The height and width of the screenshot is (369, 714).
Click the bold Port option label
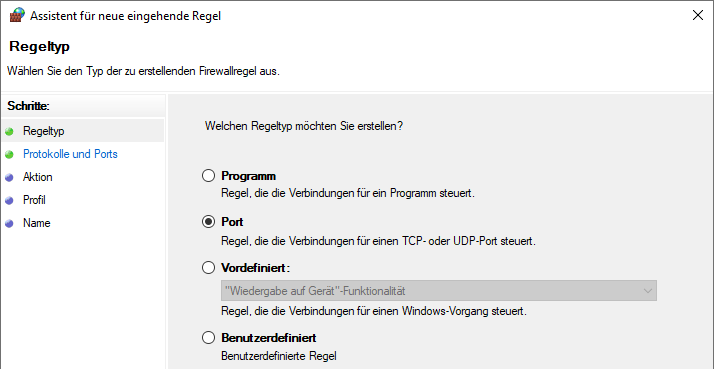coord(232,222)
